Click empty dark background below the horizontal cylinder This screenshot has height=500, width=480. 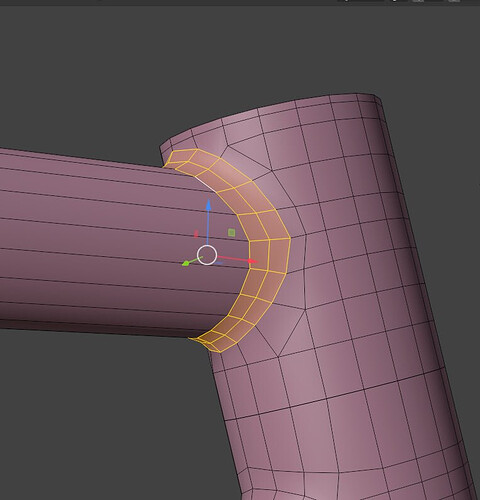tap(100, 417)
